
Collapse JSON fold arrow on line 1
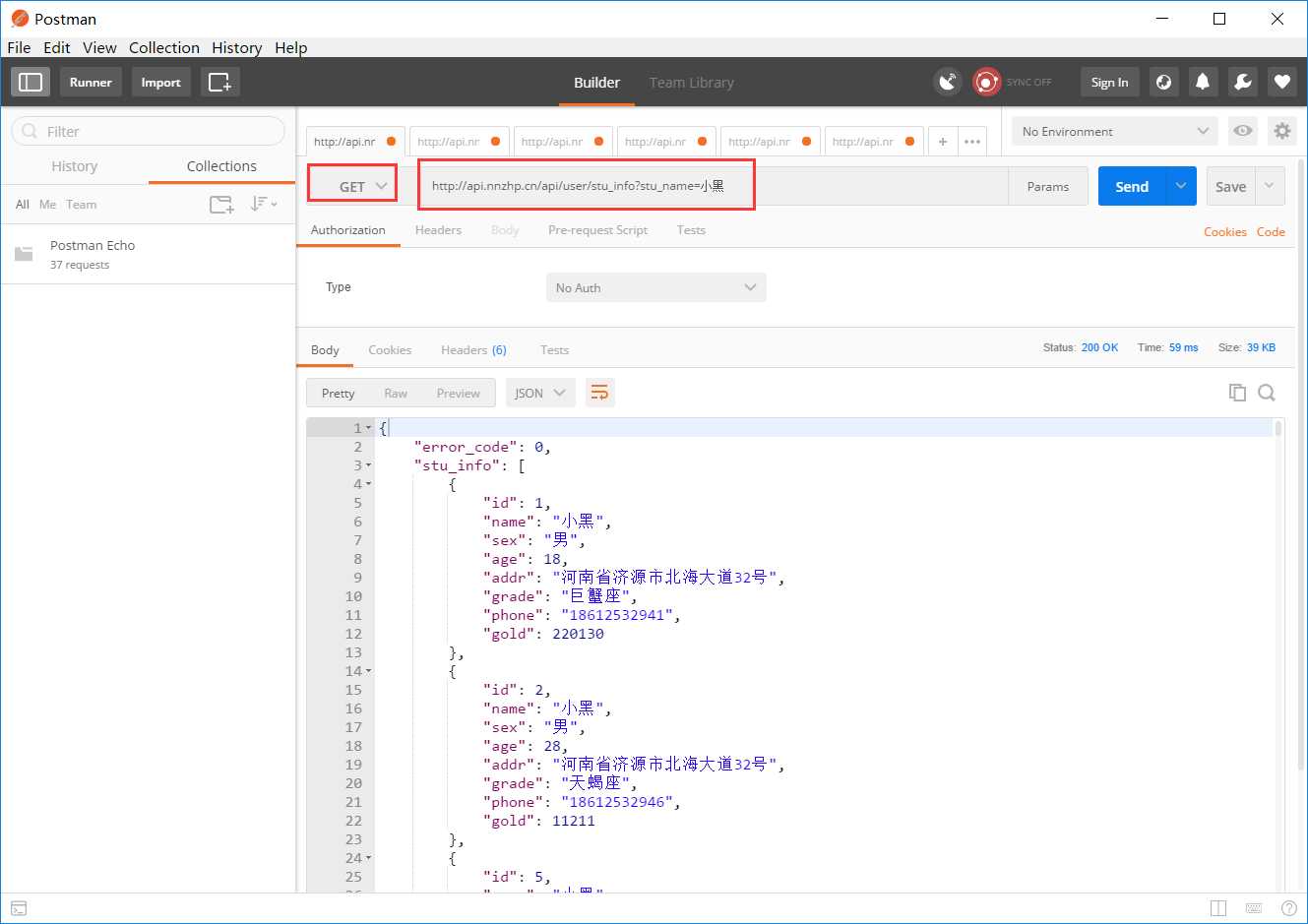pos(369,428)
